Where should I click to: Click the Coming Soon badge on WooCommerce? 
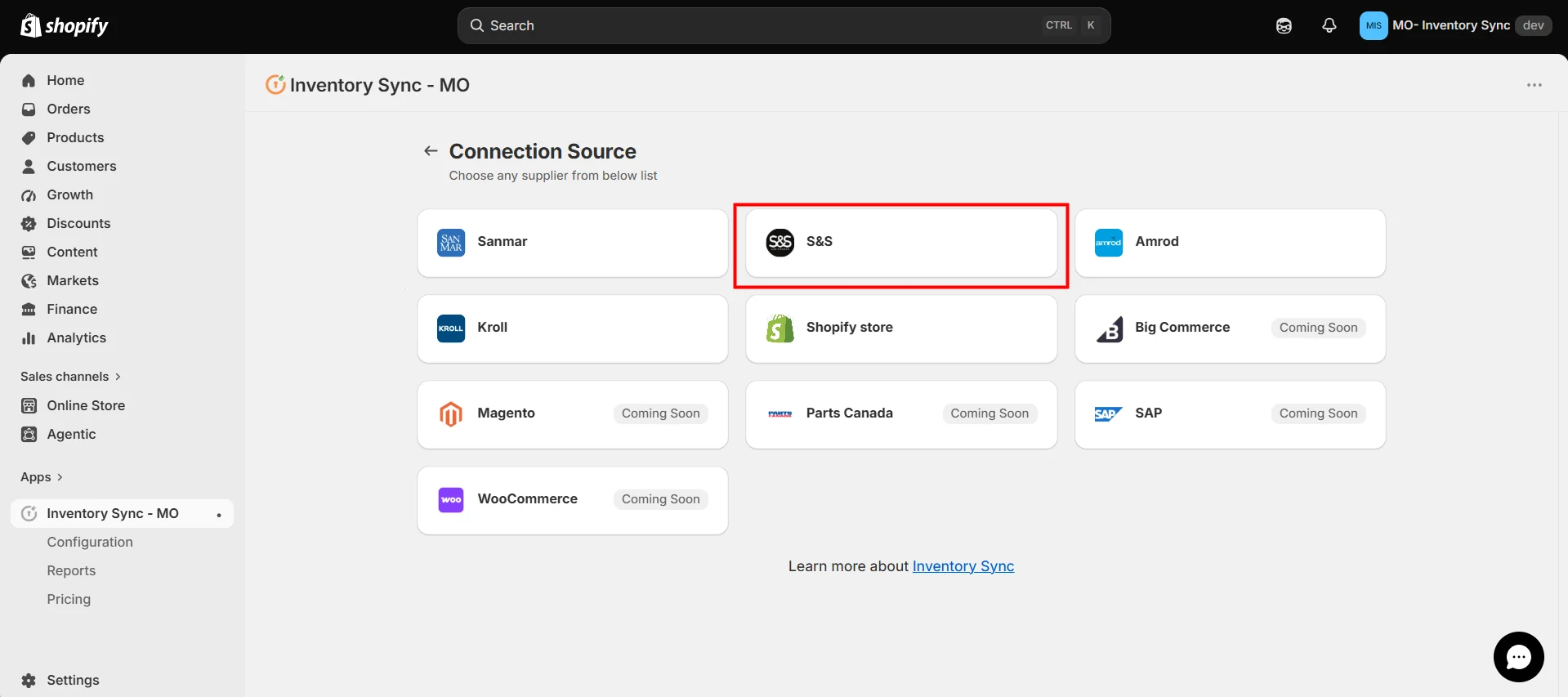661,499
